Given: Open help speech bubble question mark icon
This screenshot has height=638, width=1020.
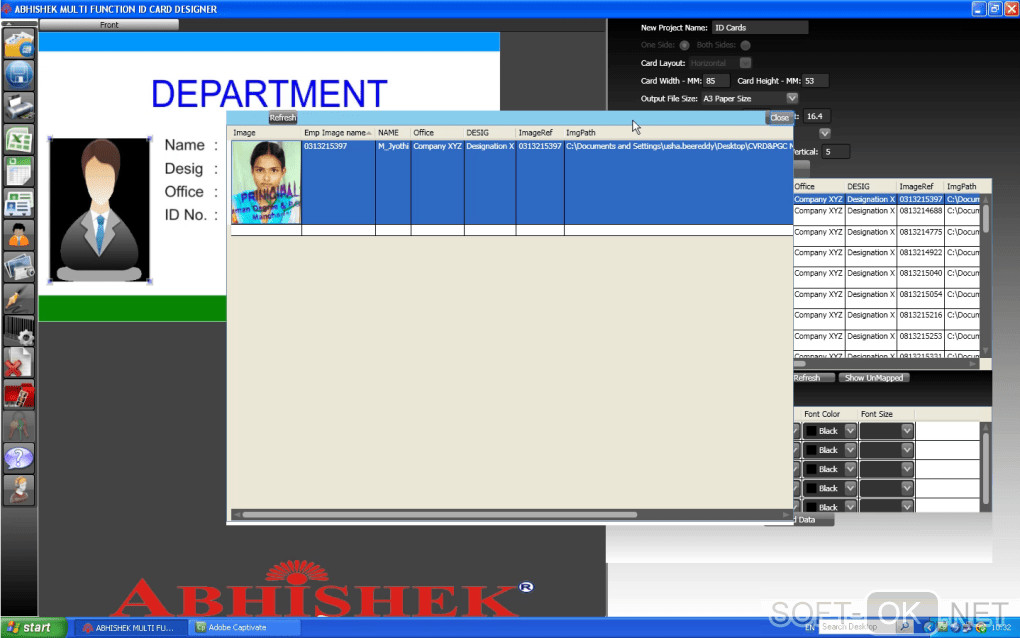Looking at the screenshot, I should 19,459.
